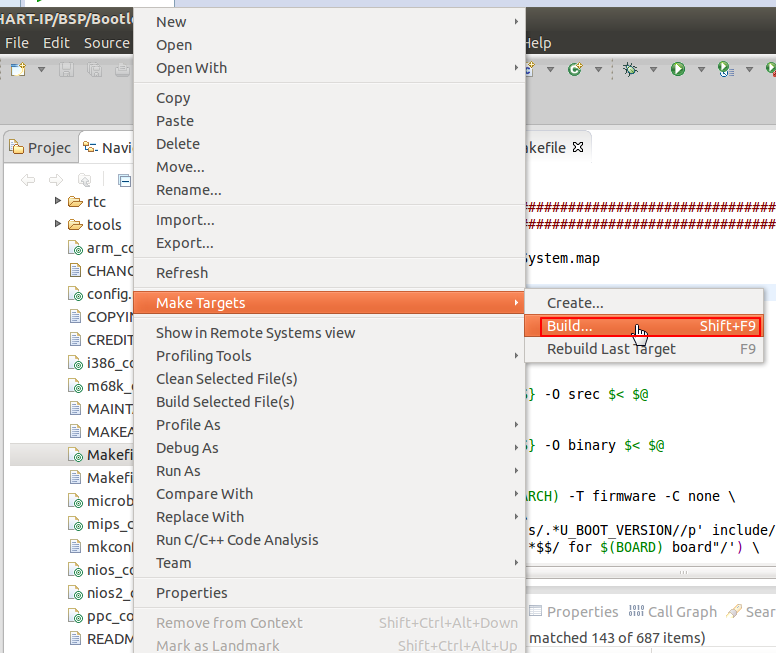Click Show in Remote Systems view
This screenshot has height=653, width=776.
pyautogui.click(x=330, y=333)
